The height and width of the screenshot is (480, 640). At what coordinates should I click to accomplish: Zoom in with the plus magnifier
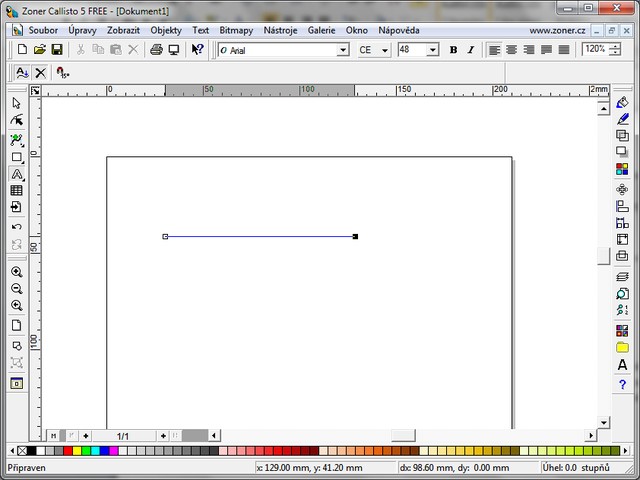[x=16, y=272]
